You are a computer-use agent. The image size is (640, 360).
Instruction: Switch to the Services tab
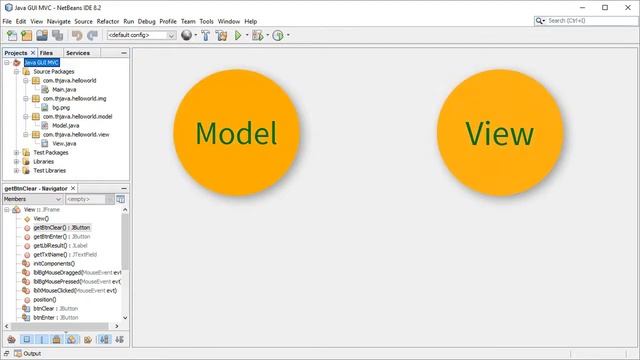coord(78,53)
